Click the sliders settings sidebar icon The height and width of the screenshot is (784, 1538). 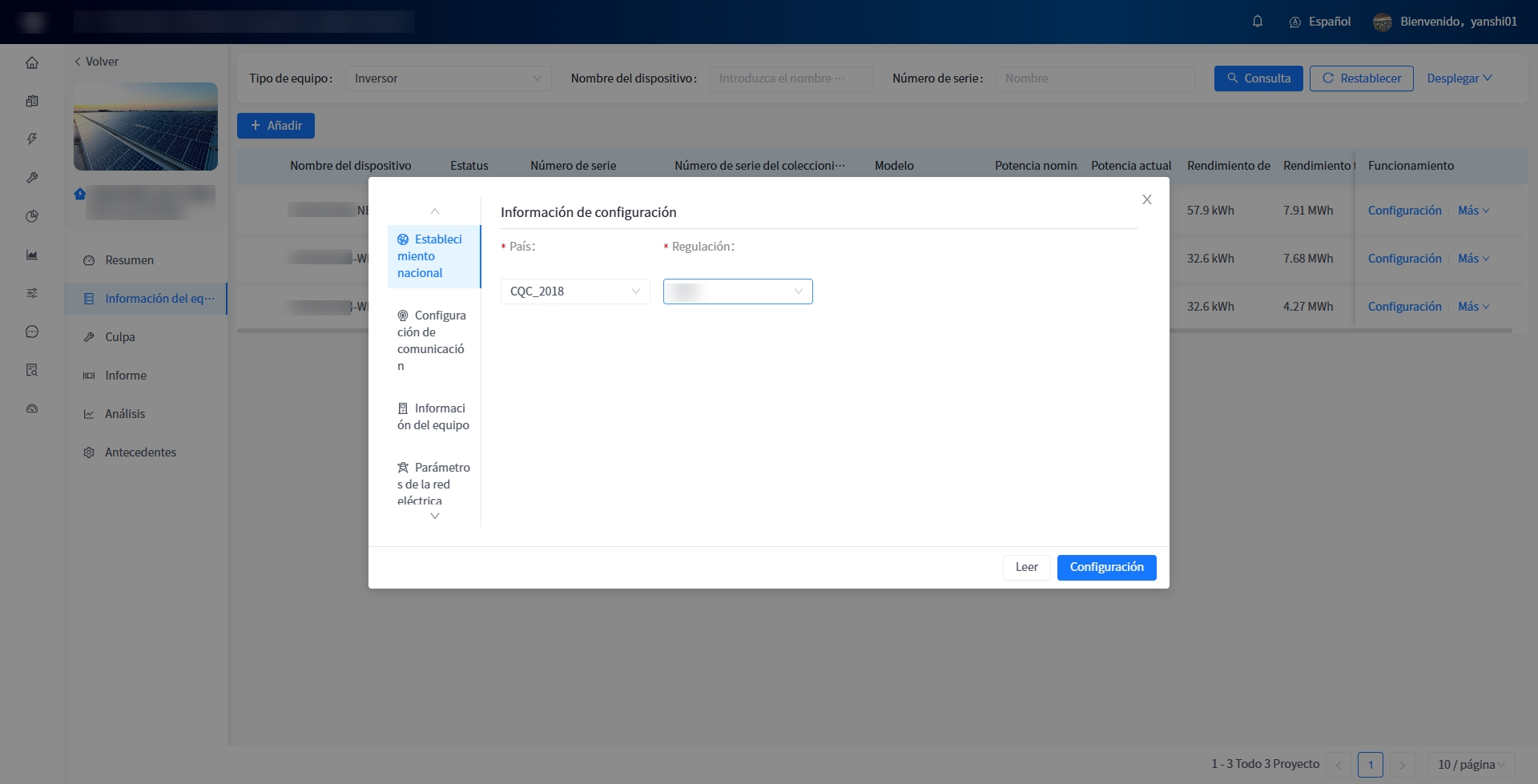pos(32,293)
